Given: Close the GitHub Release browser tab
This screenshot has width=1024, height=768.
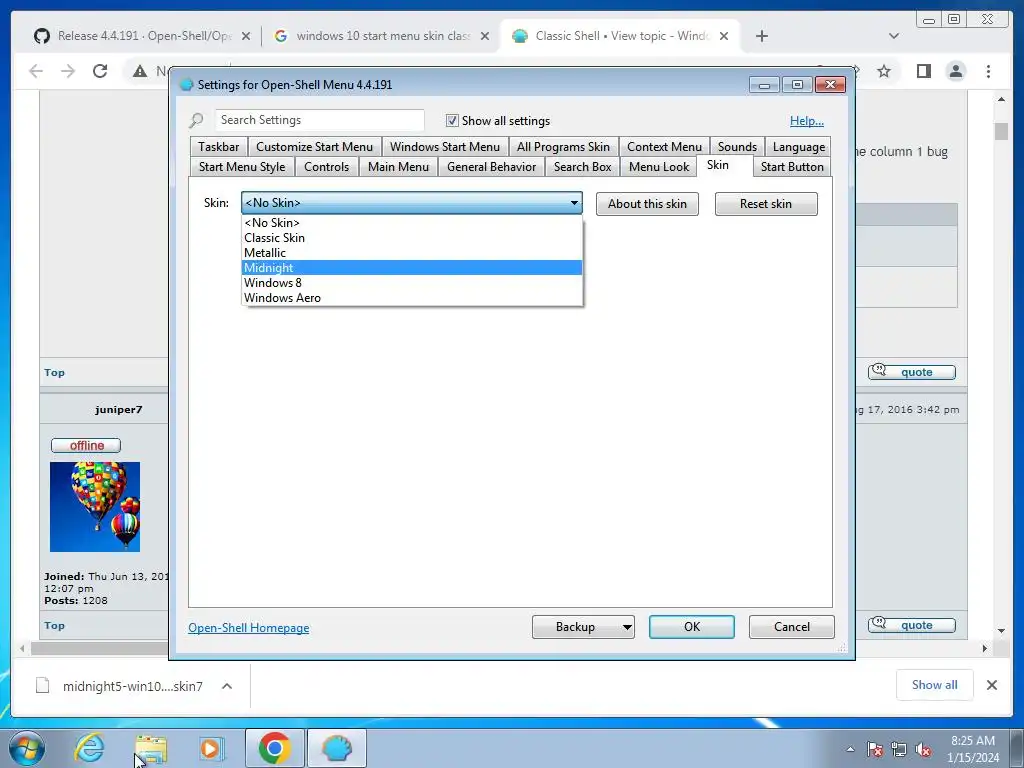Looking at the screenshot, I should [246, 37].
